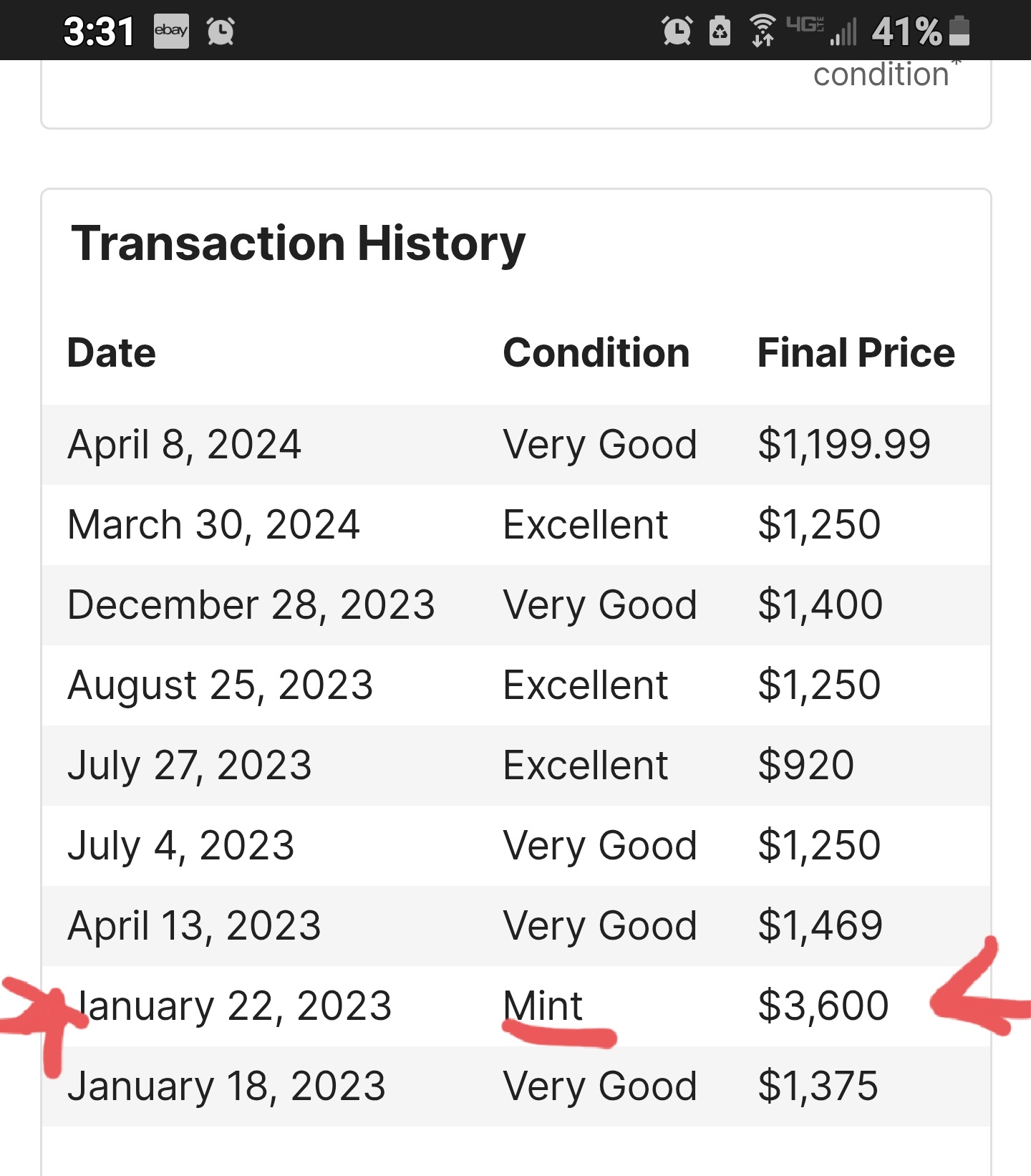
Task: Tap the Wi-Fi signal icon
Action: [763, 31]
